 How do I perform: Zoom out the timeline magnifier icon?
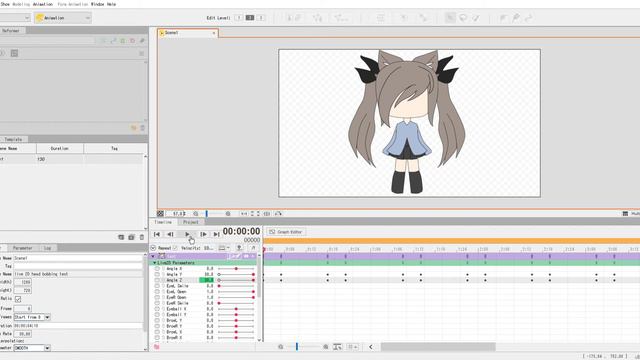click(x=280, y=347)
